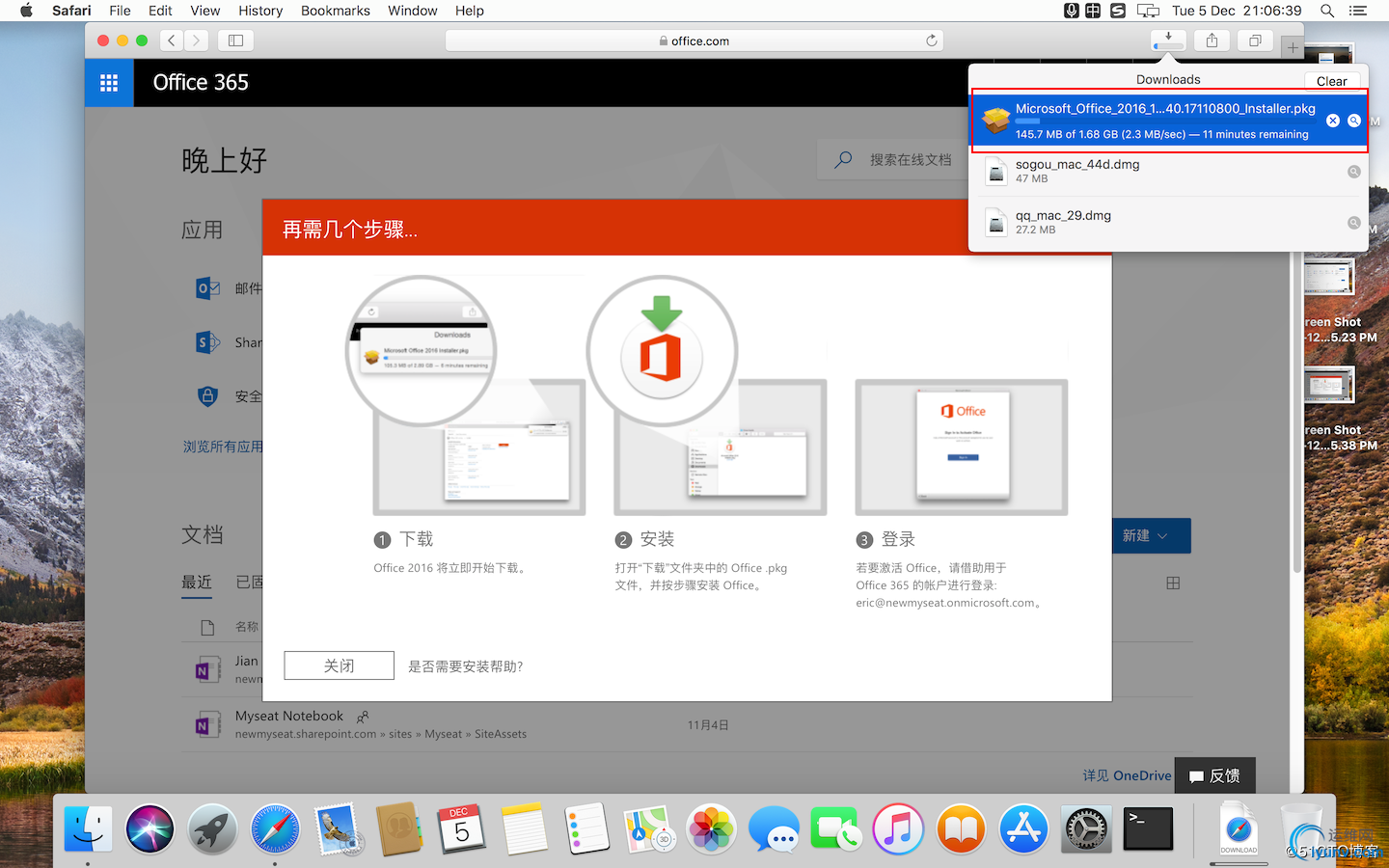Open the 反馈 feedback button

pyautogui.click(x=1215, y=775)
